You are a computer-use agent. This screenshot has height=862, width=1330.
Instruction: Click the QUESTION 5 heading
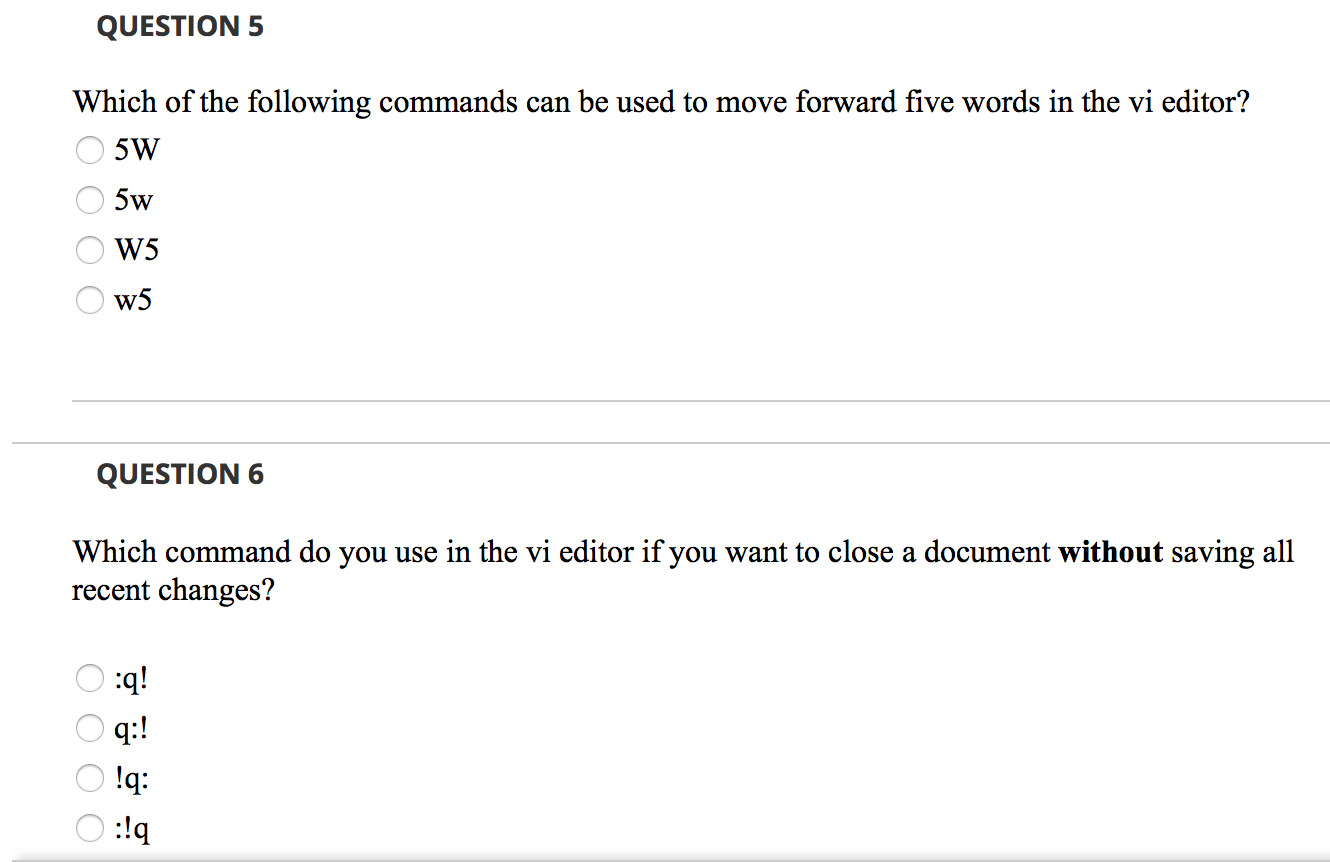point(180,26)
